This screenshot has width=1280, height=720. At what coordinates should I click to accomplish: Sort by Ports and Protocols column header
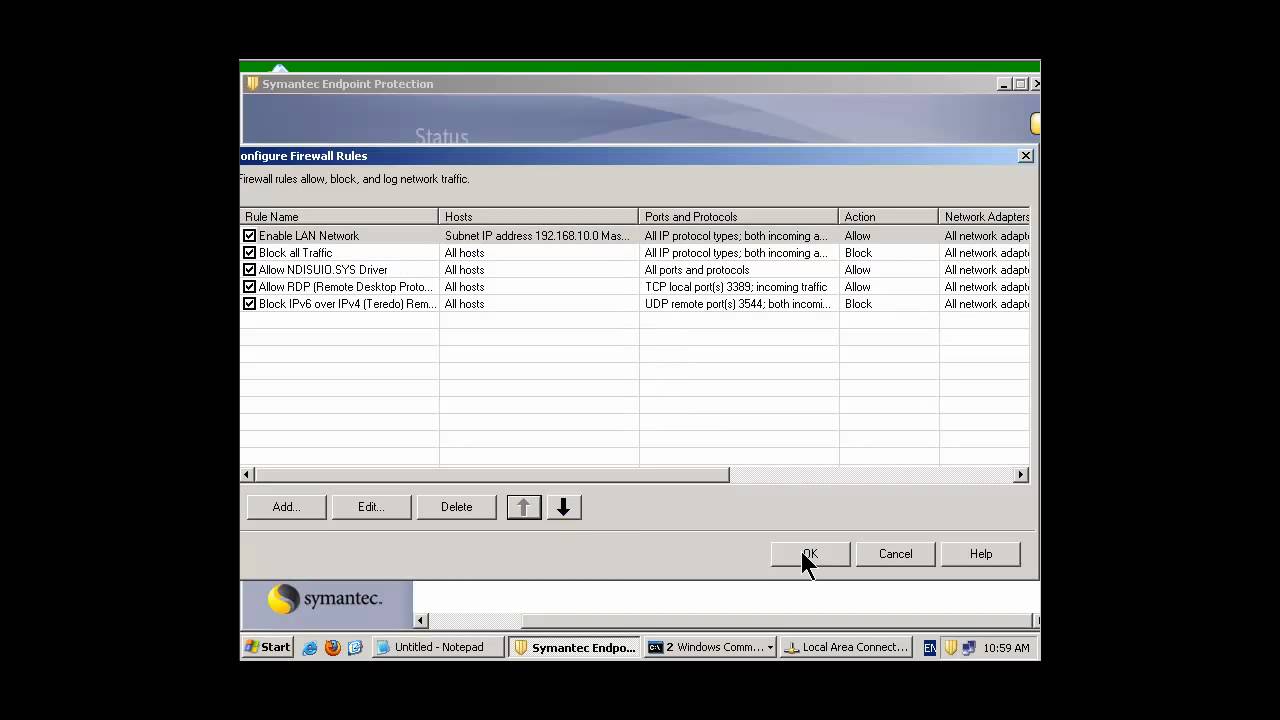coord(738,217)
